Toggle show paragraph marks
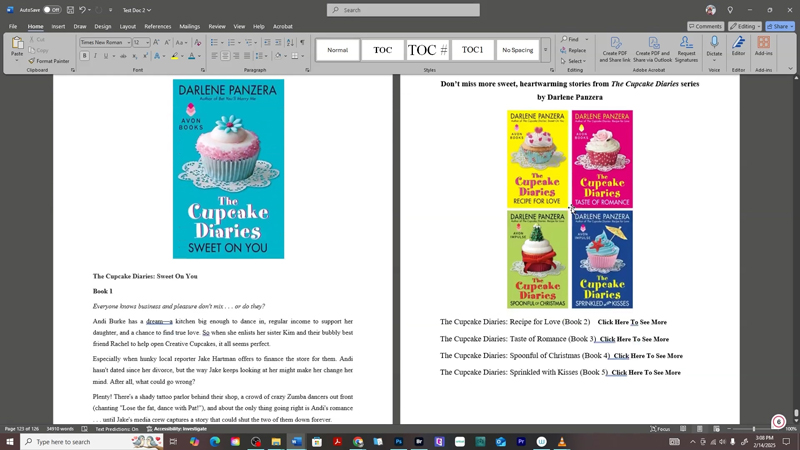This screenshot has width=800, height=450. click(x=302, y=42)
